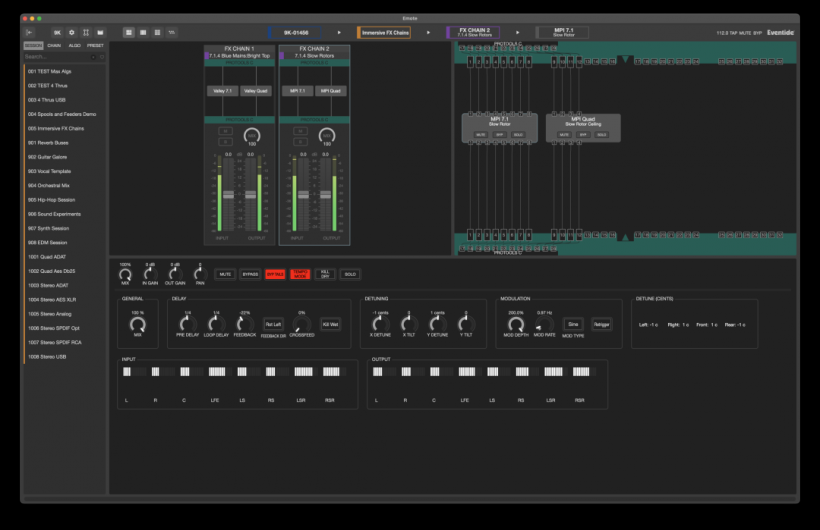Click the favorites heart icon in search

pos(102,57)
